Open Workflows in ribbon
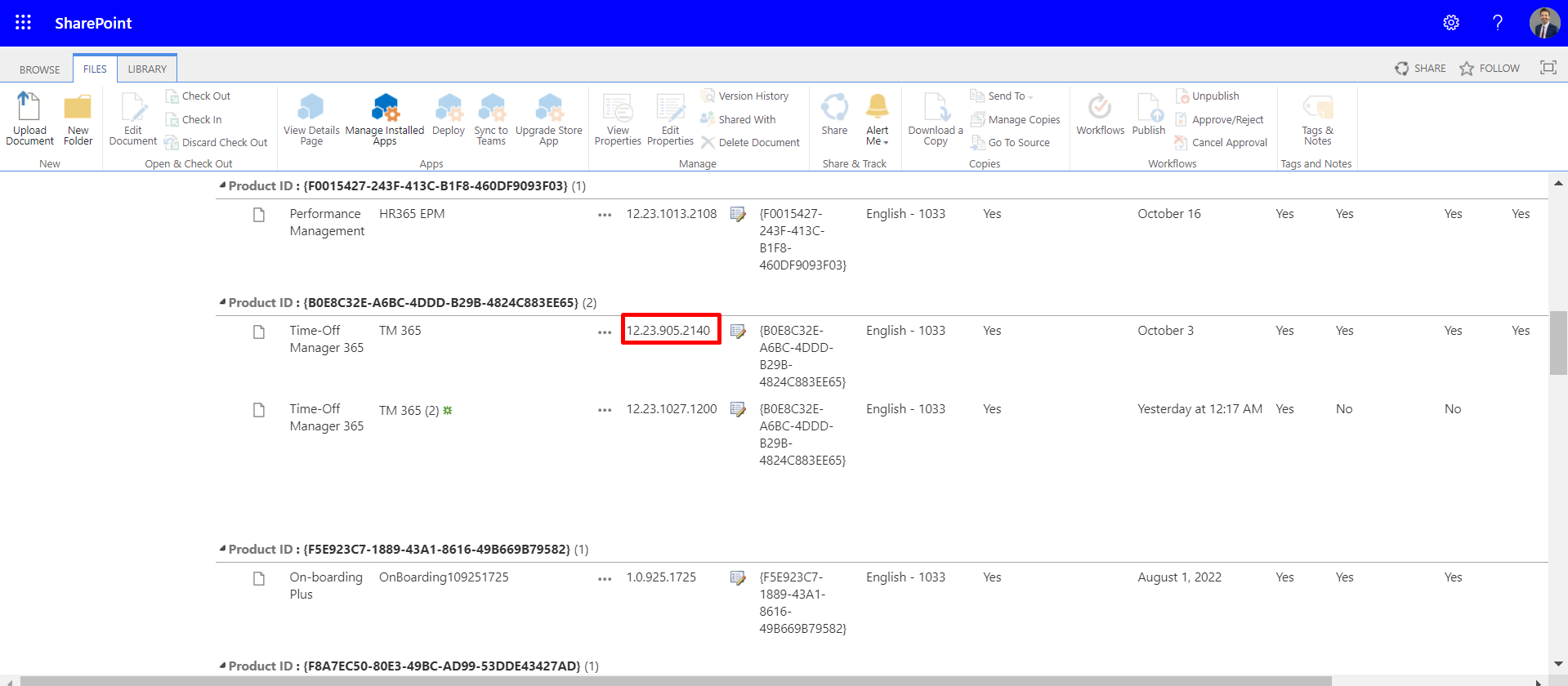The image size is (1568, 686). tap(1101, 114)
